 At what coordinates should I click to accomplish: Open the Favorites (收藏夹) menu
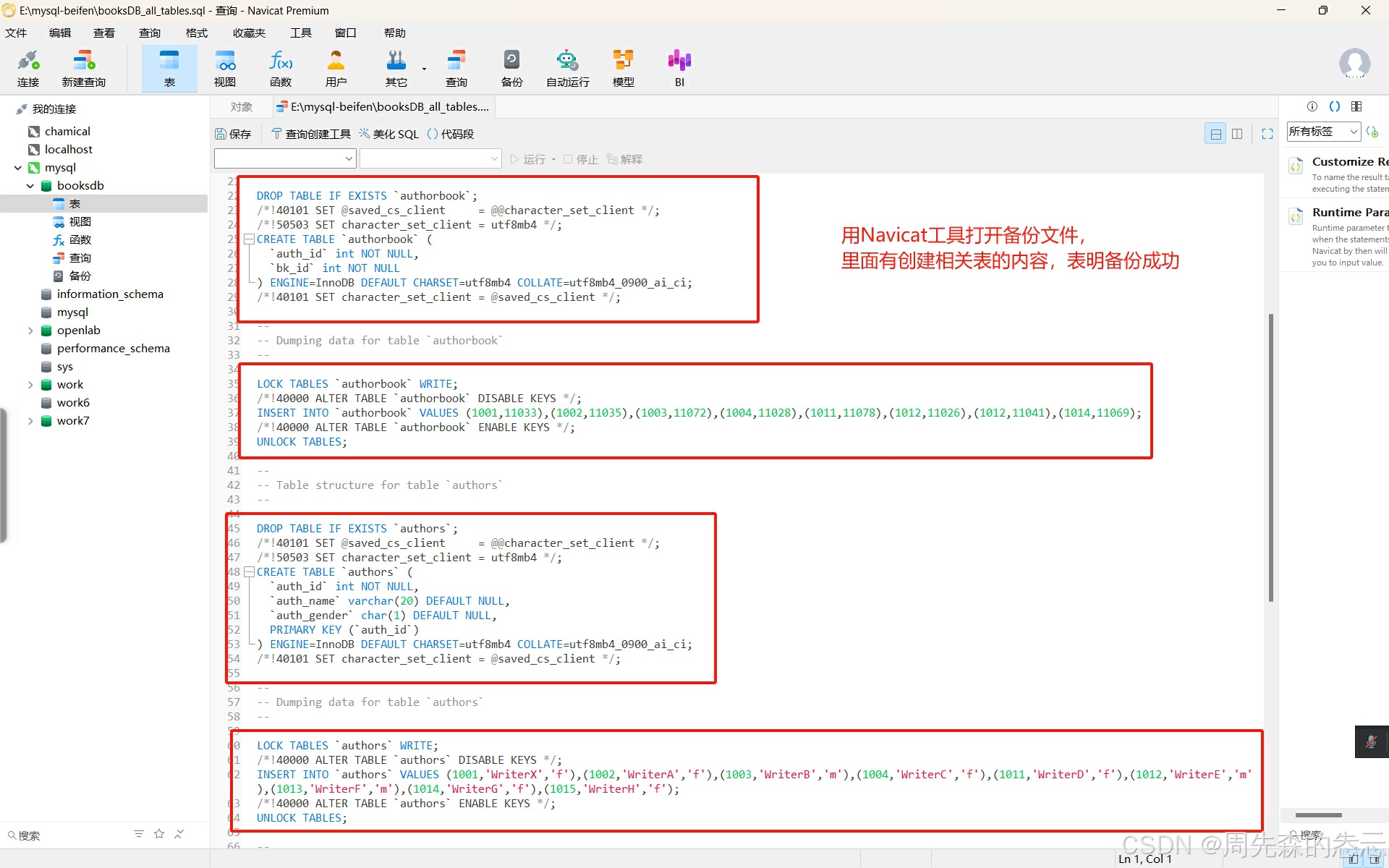[x=249, y=33]
